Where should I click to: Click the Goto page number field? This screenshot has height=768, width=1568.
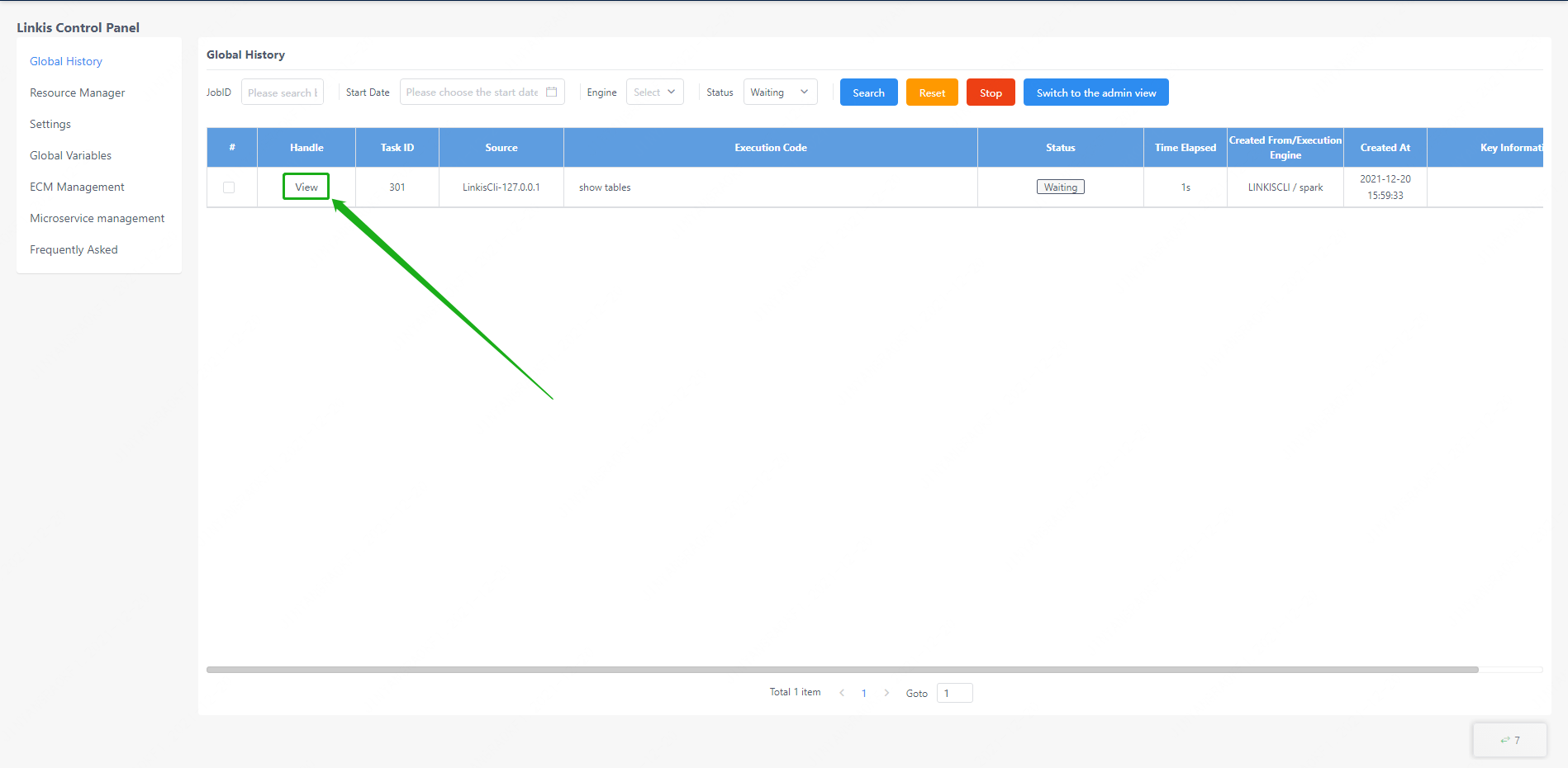pos(954,693)
